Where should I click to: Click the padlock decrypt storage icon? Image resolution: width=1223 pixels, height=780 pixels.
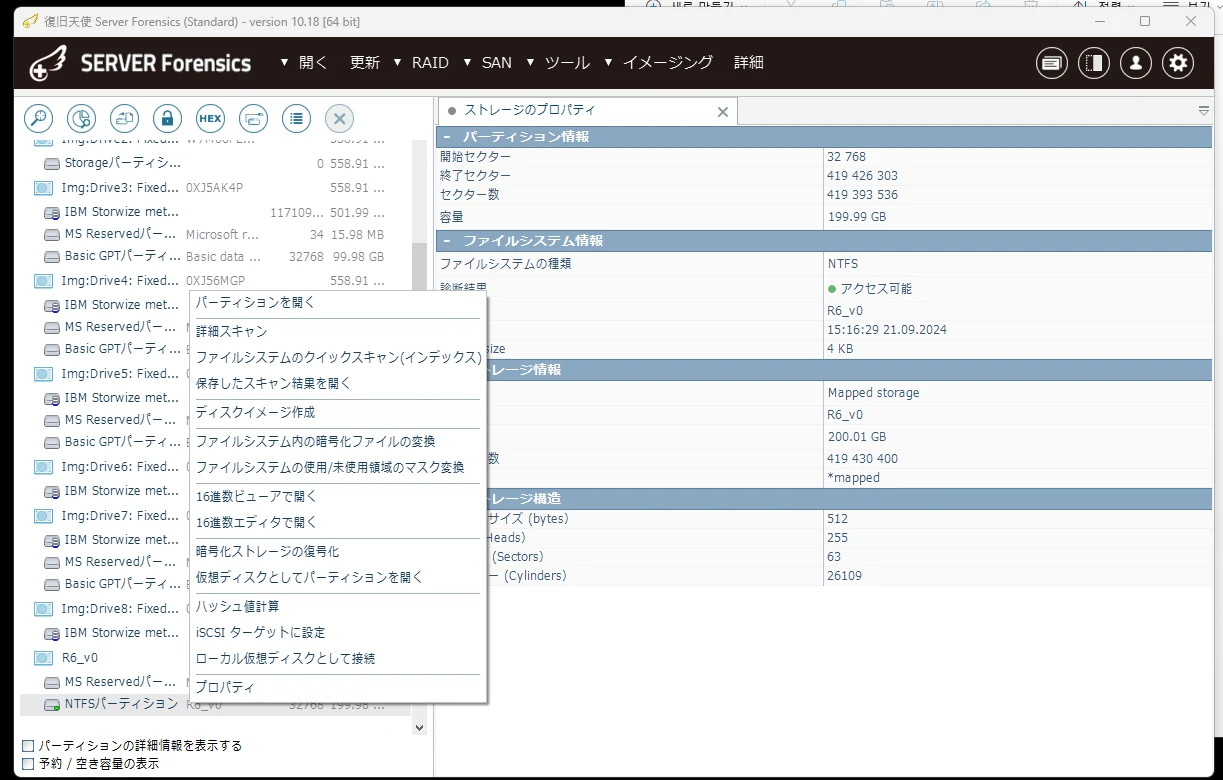pyautogui.click(x=167, y=118)
